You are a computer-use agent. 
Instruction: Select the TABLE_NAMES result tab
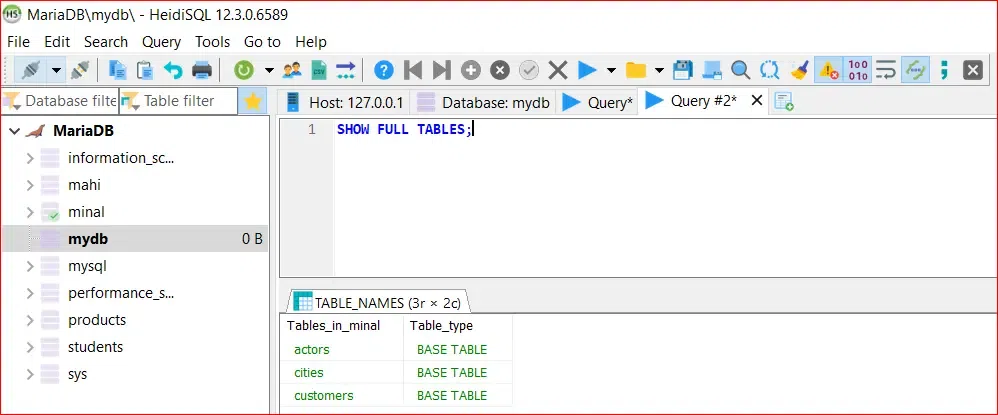[x=380, y=303]
